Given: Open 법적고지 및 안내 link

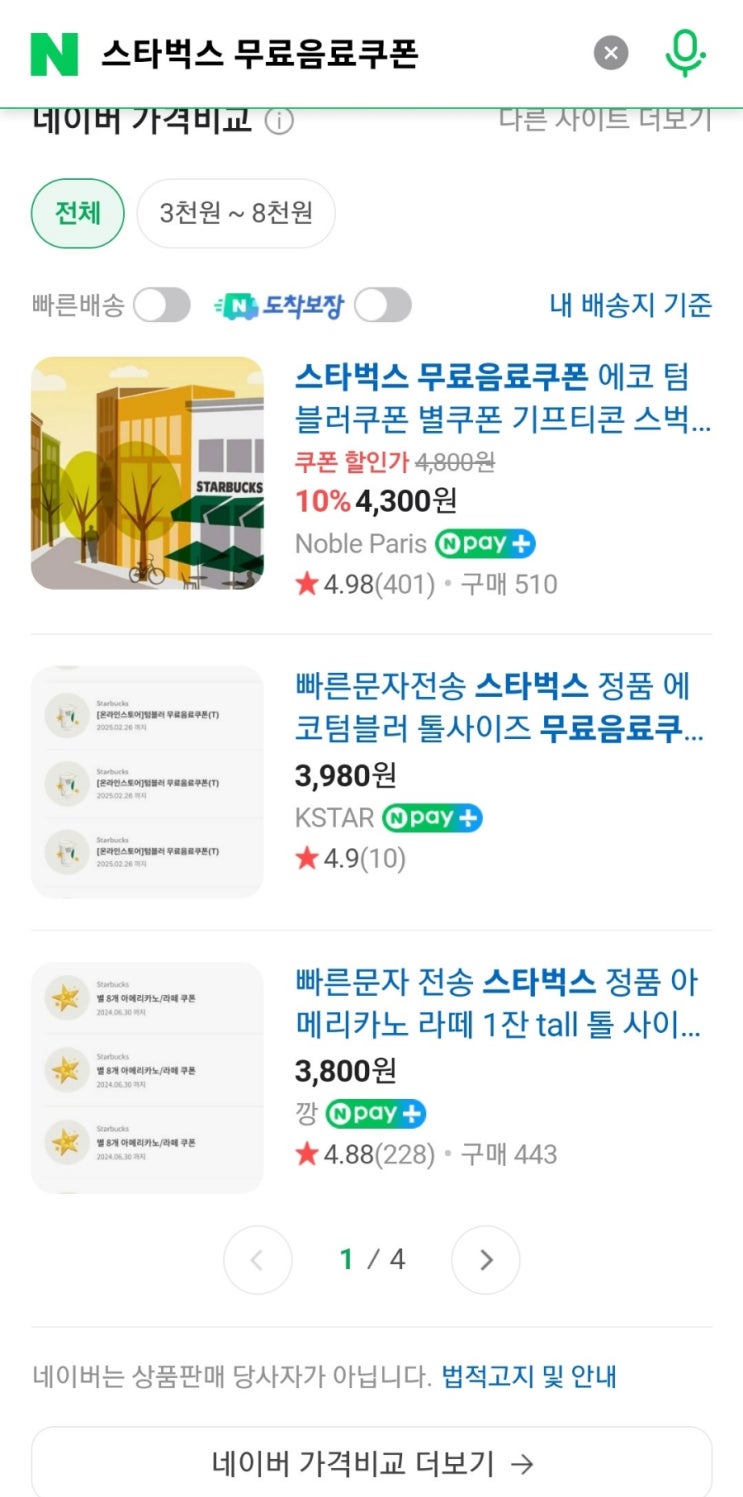Looking at the screenshot, I should click(x=529, y=1377).
